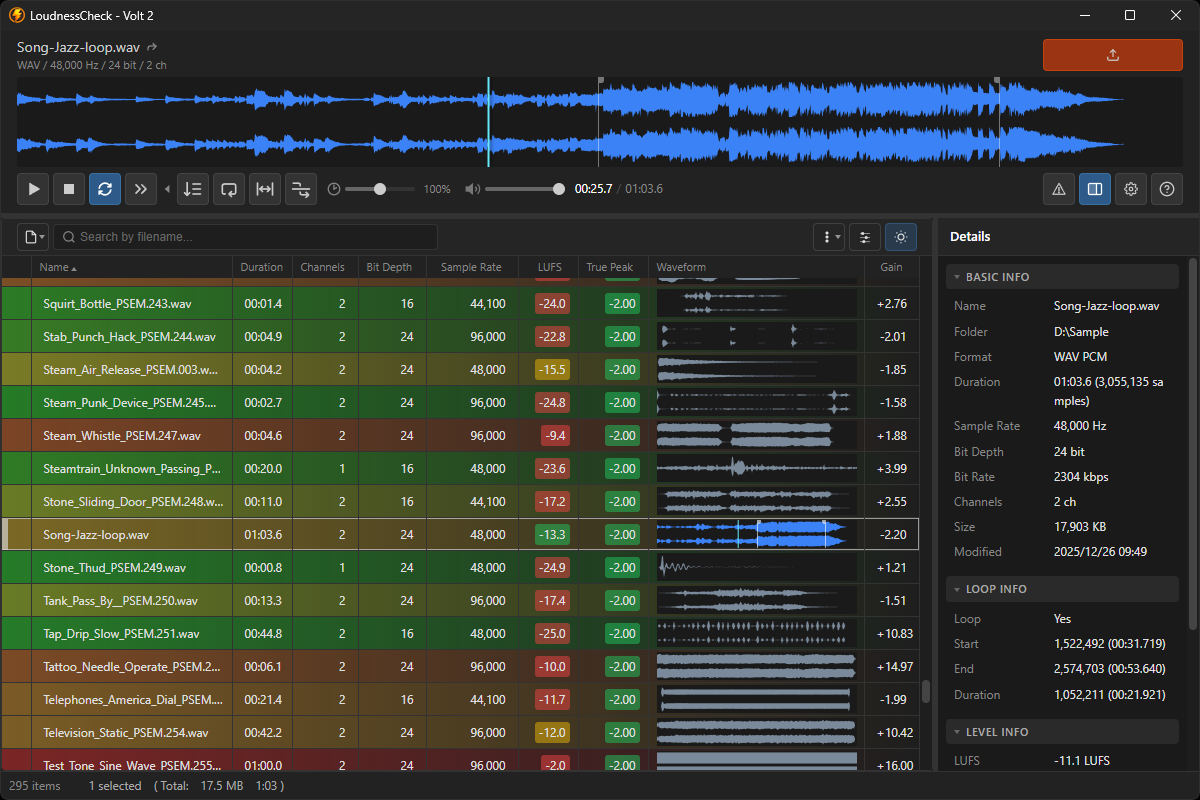Image resolution: width=1200 pixels, height=800 pixels.
Task: Open help with question mark icon
Action: [1167, 189]
